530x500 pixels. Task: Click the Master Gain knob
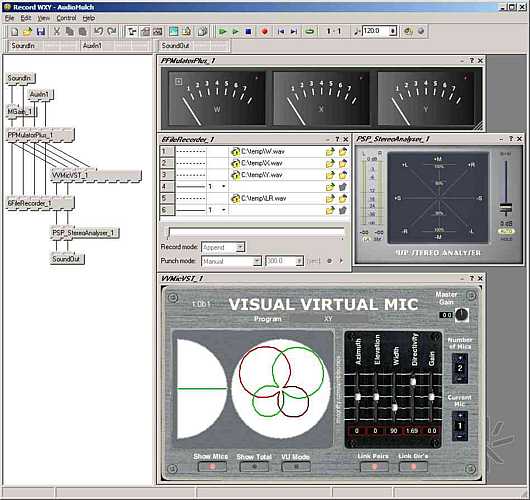pyautogui.click(x=461, y=314)
